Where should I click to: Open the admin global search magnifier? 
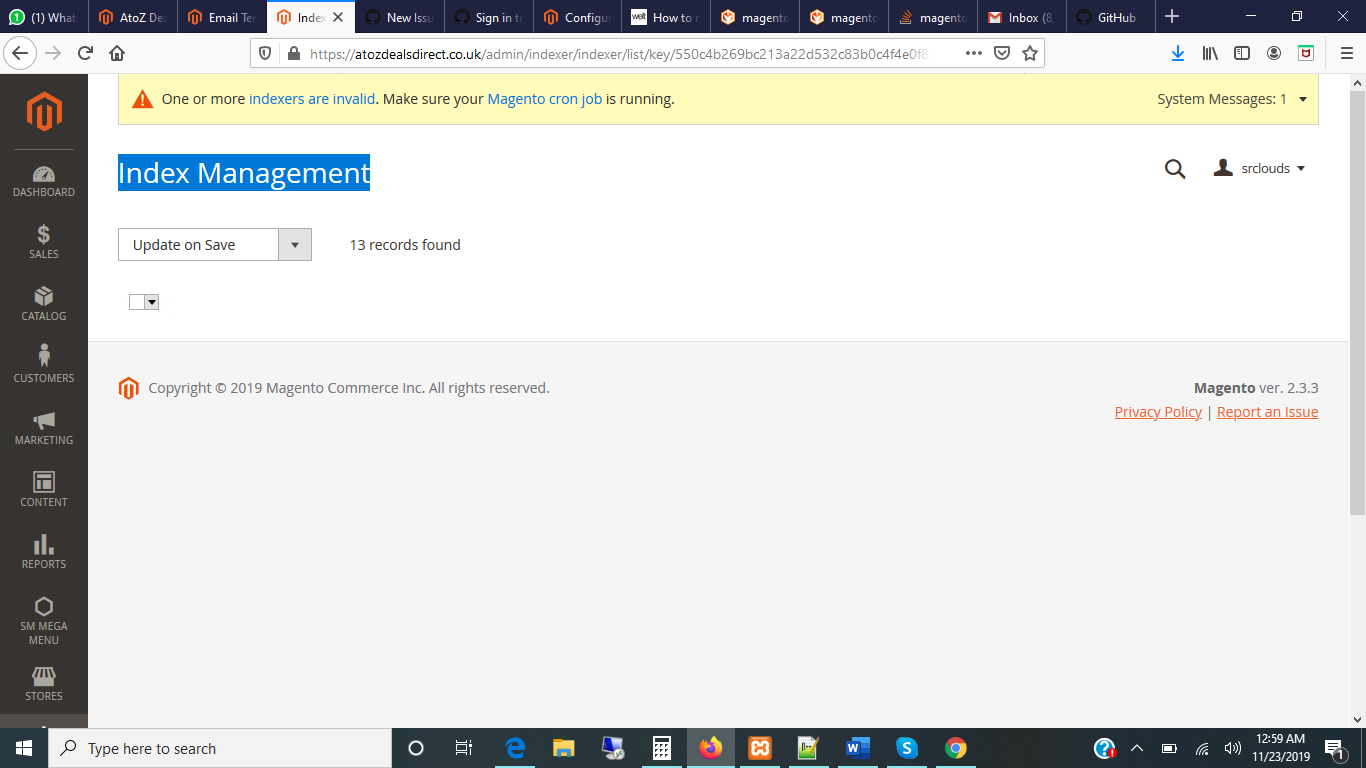pos(1174,169)
